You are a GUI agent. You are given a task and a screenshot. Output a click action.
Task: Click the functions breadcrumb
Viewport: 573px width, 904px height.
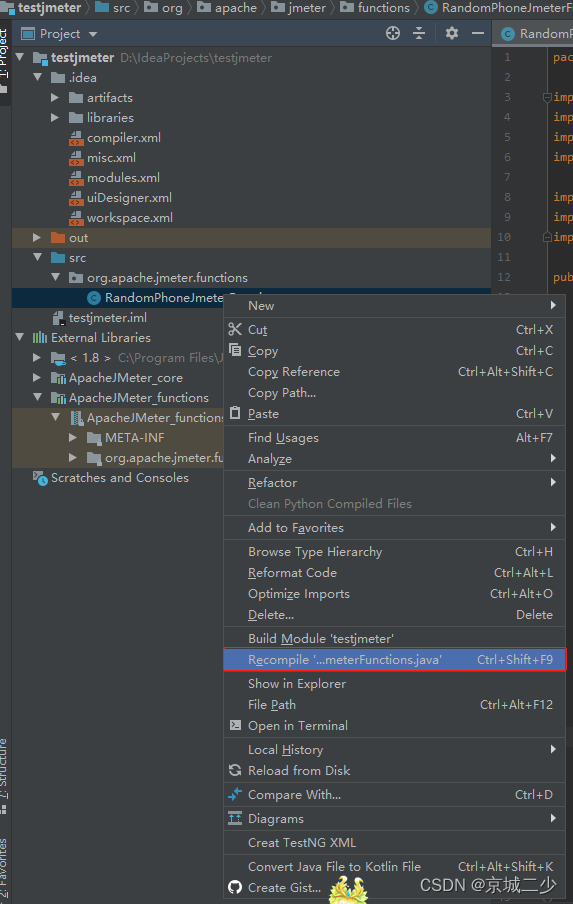click(375, 7)
